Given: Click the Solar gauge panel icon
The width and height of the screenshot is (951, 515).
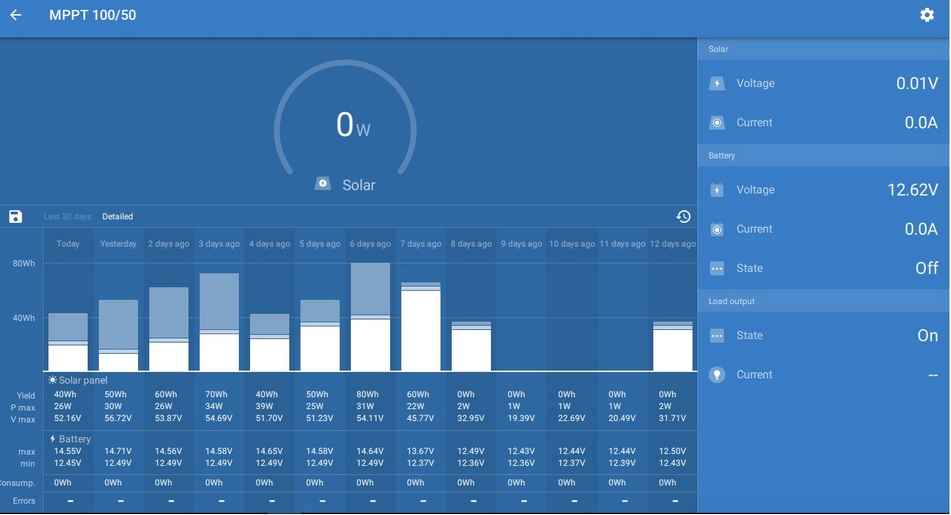Looking at the screenshot, I should [323, 184].
